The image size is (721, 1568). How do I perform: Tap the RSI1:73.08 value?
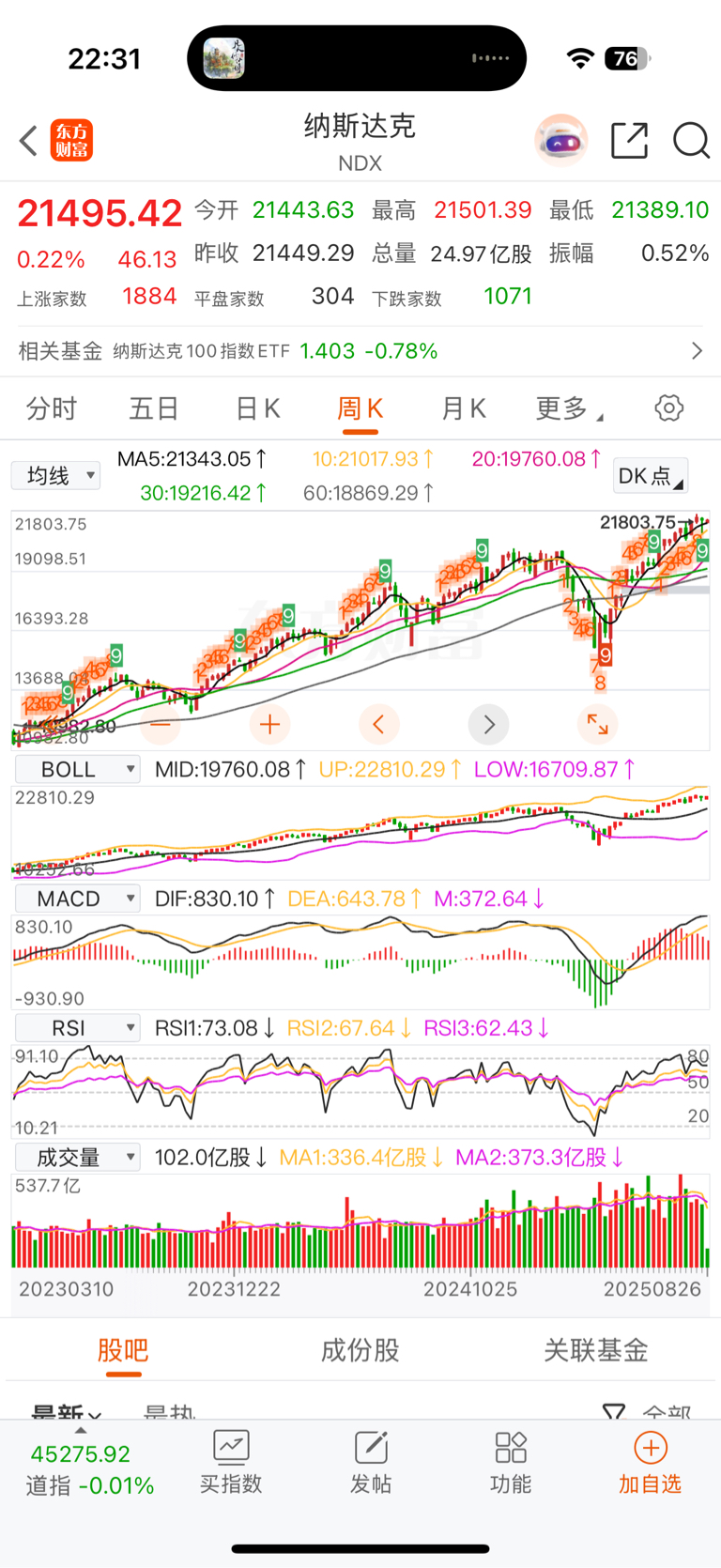point(215,1028)
